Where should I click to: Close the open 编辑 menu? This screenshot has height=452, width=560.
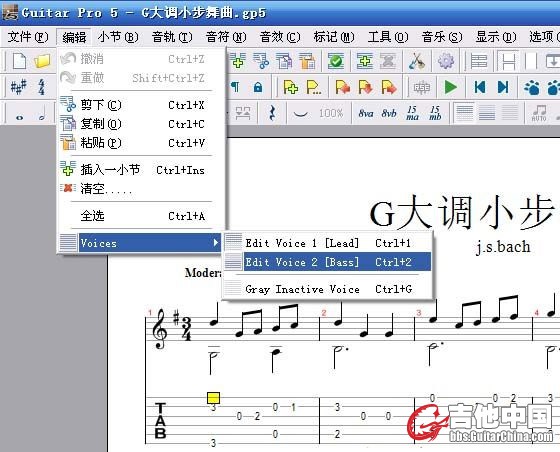pyautogui.click(x=74, y=37)
